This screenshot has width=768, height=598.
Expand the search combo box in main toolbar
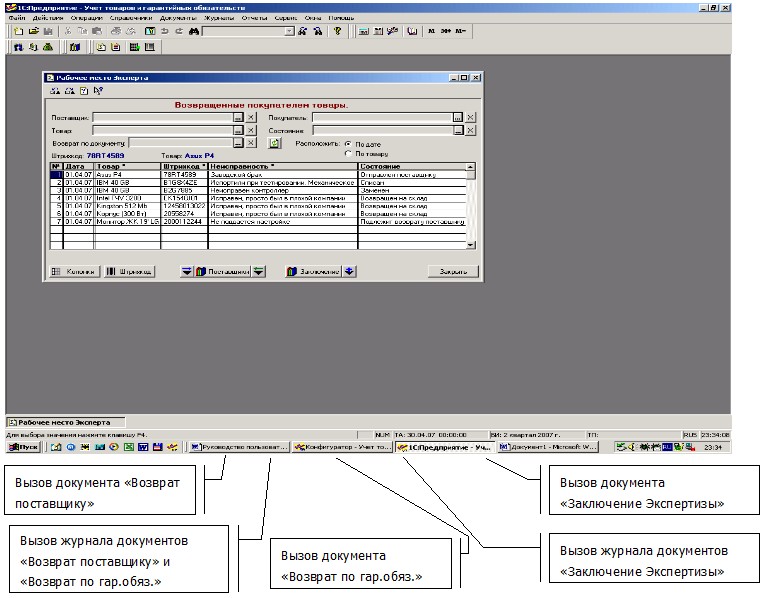click(x=289, y=31)
